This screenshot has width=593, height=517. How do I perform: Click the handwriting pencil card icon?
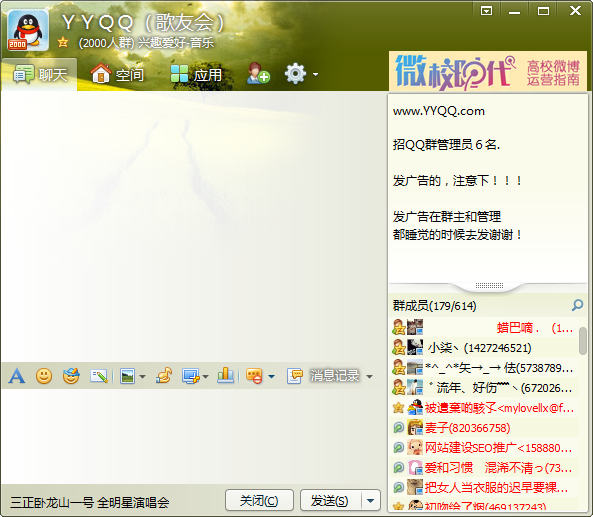click(99, 376)
